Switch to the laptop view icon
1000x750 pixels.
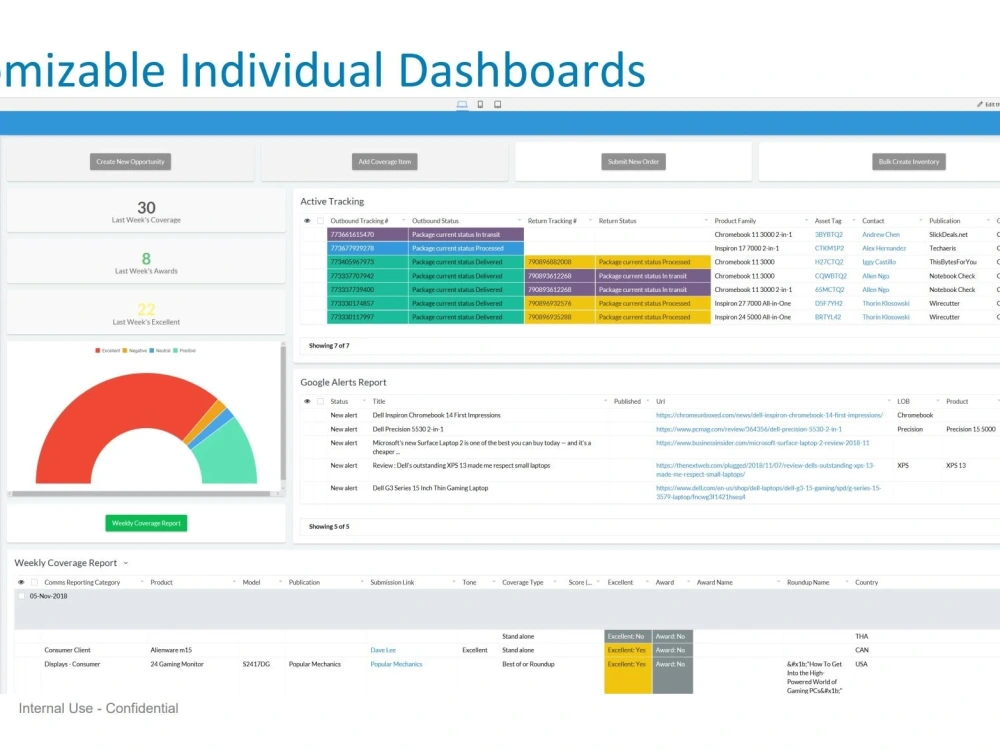462,104
